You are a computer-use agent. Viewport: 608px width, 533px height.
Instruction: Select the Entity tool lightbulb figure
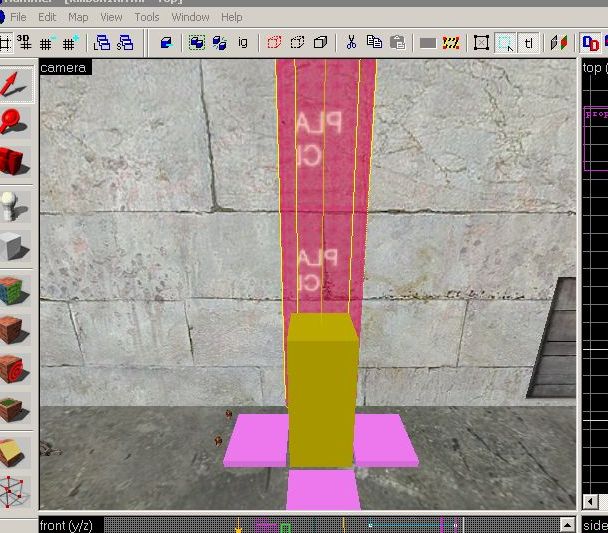click(x=15, y=205)
